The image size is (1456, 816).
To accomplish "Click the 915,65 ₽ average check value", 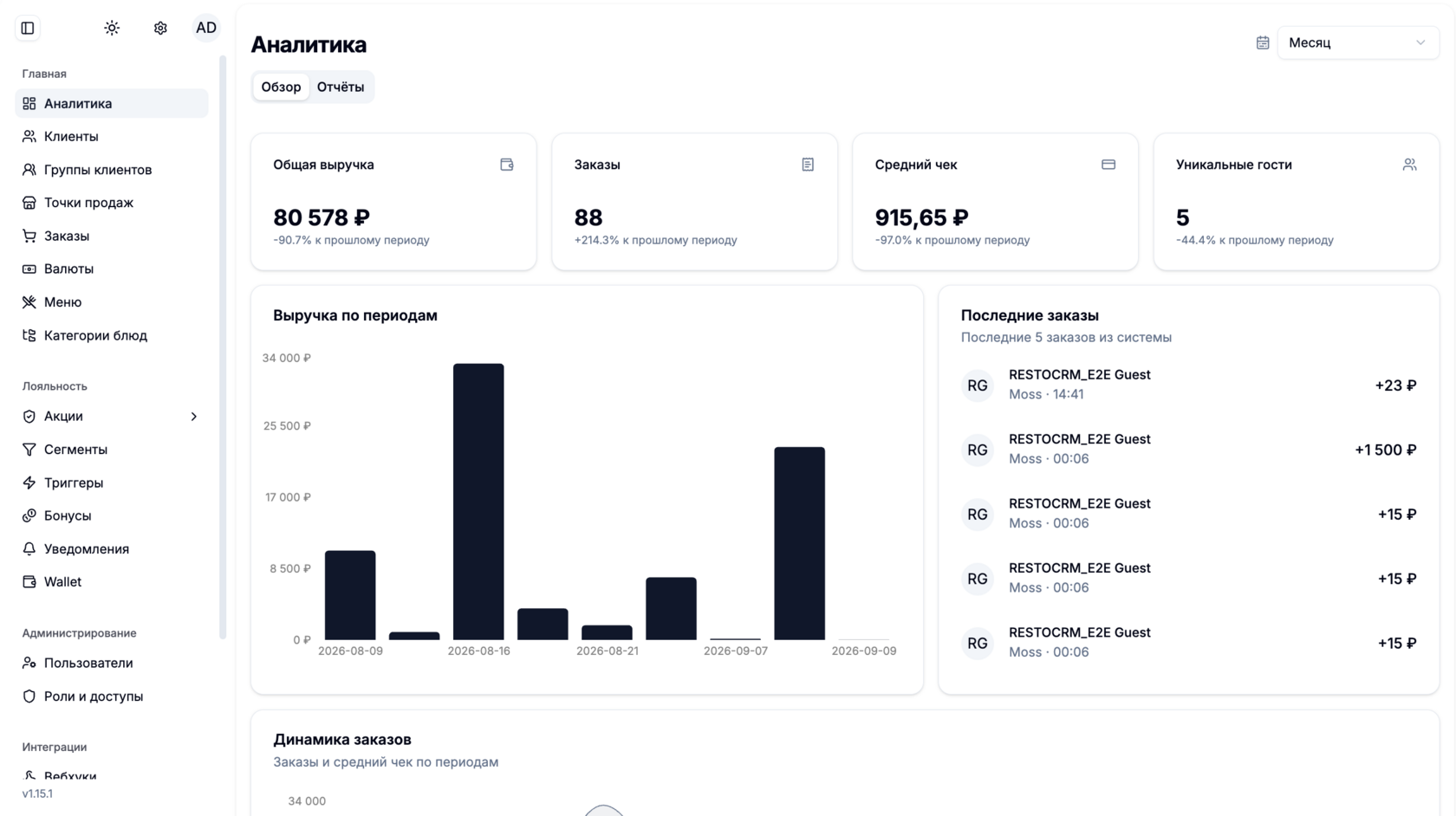I will coord(921,217).
